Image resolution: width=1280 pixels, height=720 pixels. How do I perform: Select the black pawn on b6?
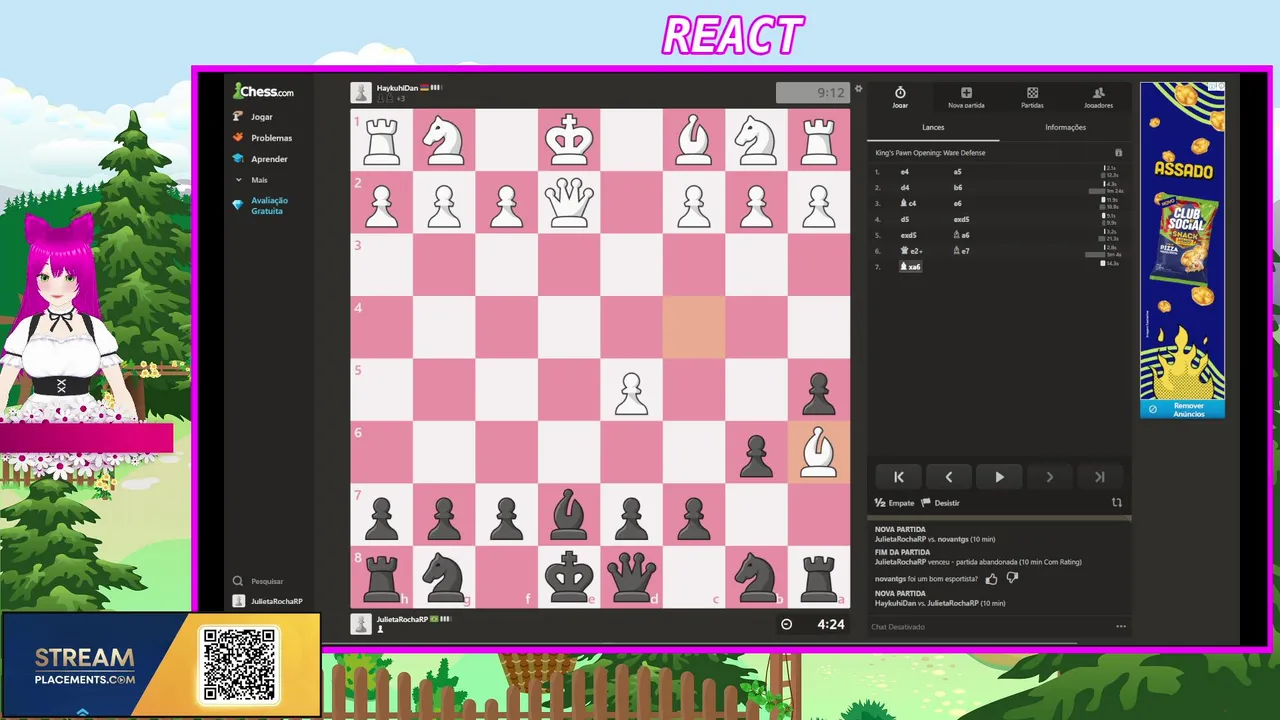click(x=756, y=452)
